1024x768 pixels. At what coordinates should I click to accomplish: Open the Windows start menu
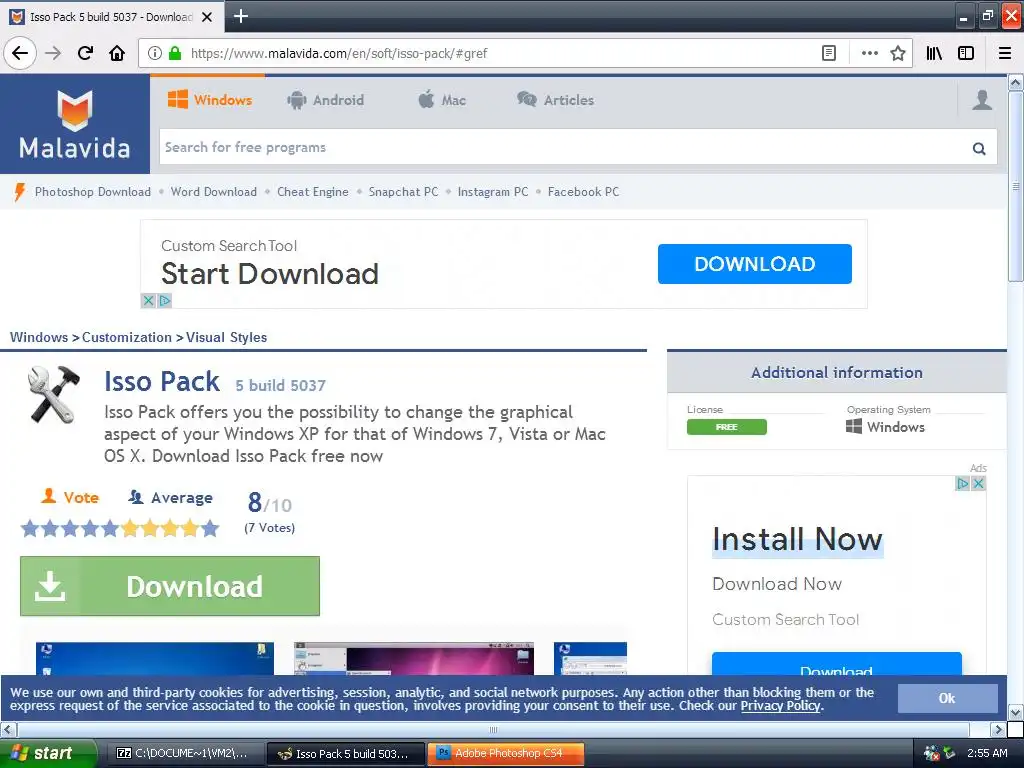tap(48, 753)
